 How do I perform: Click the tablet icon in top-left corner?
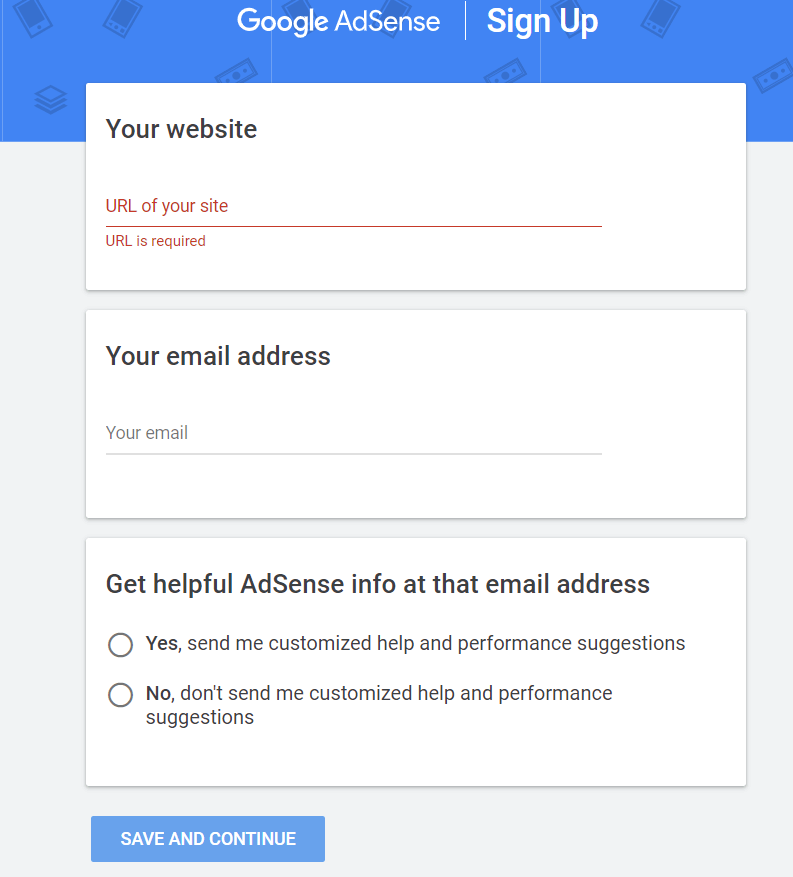click(32, 17)
